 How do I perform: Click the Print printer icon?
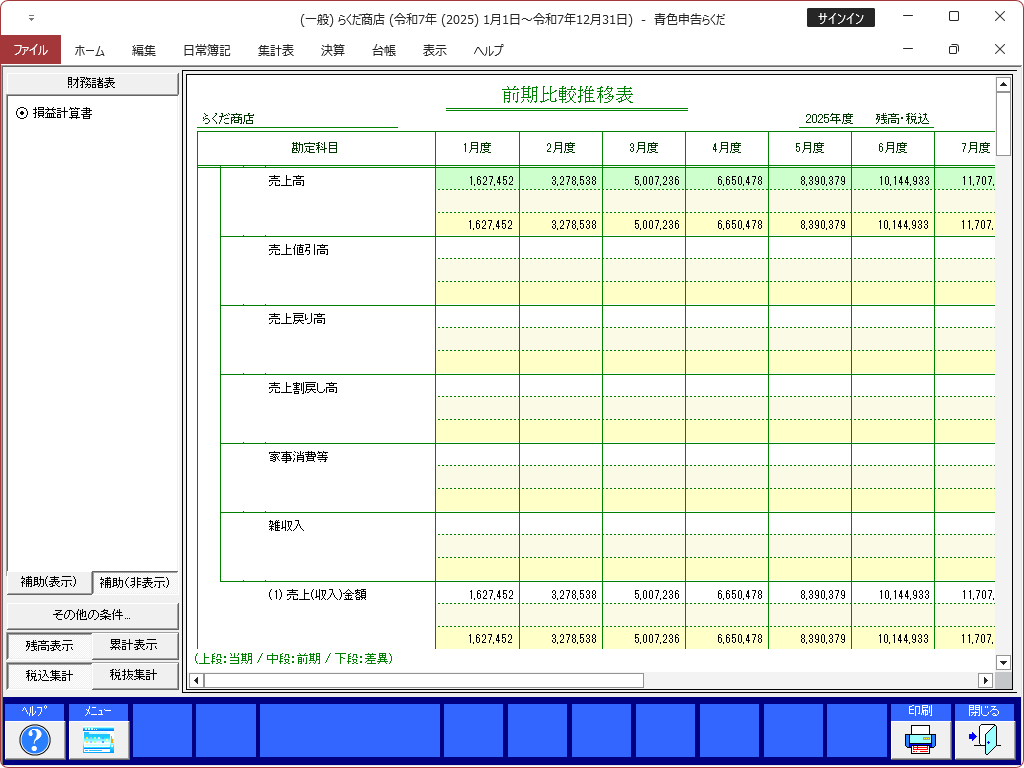click(920, 739)
